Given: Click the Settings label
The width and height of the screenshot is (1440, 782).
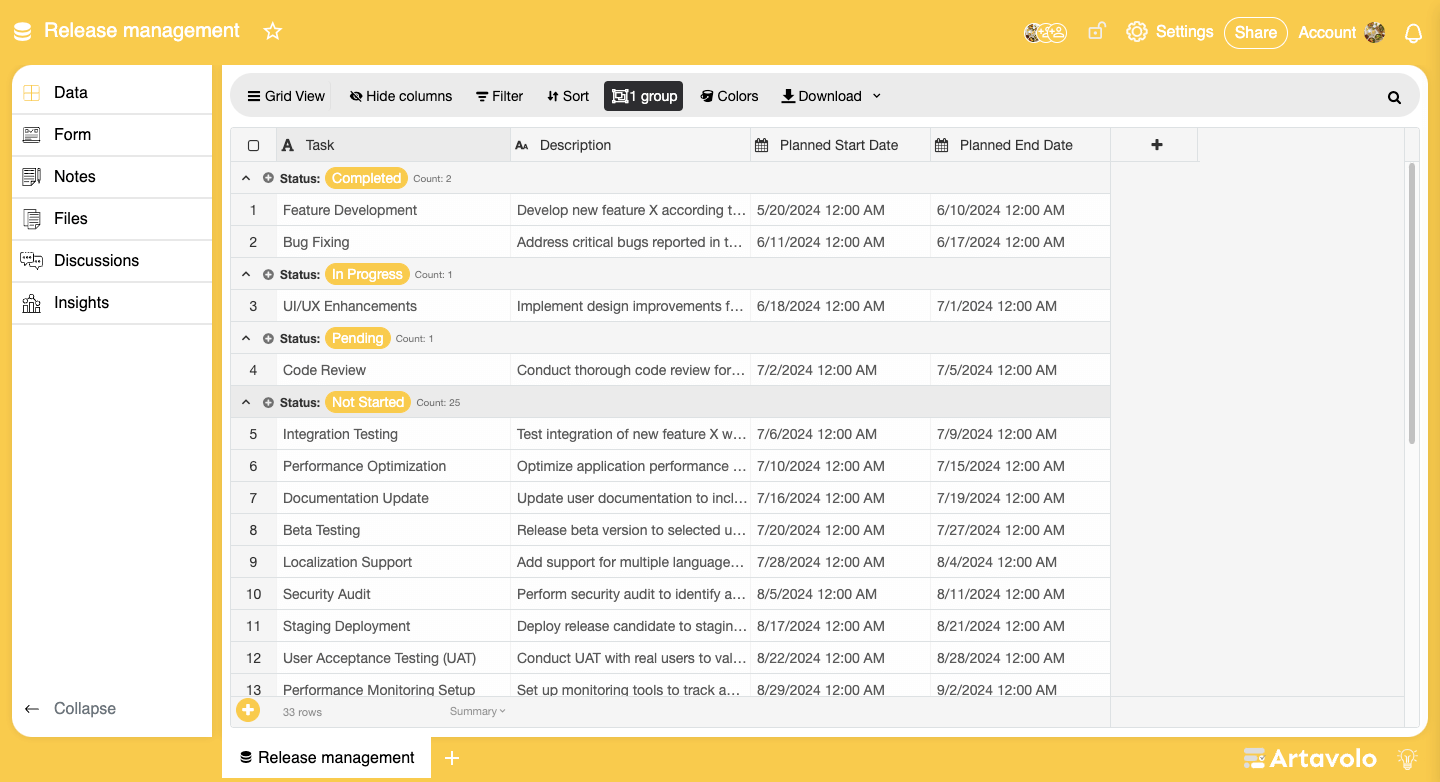Looking at the screenshot, I should pyautogui.click(x=1184, y=32).
